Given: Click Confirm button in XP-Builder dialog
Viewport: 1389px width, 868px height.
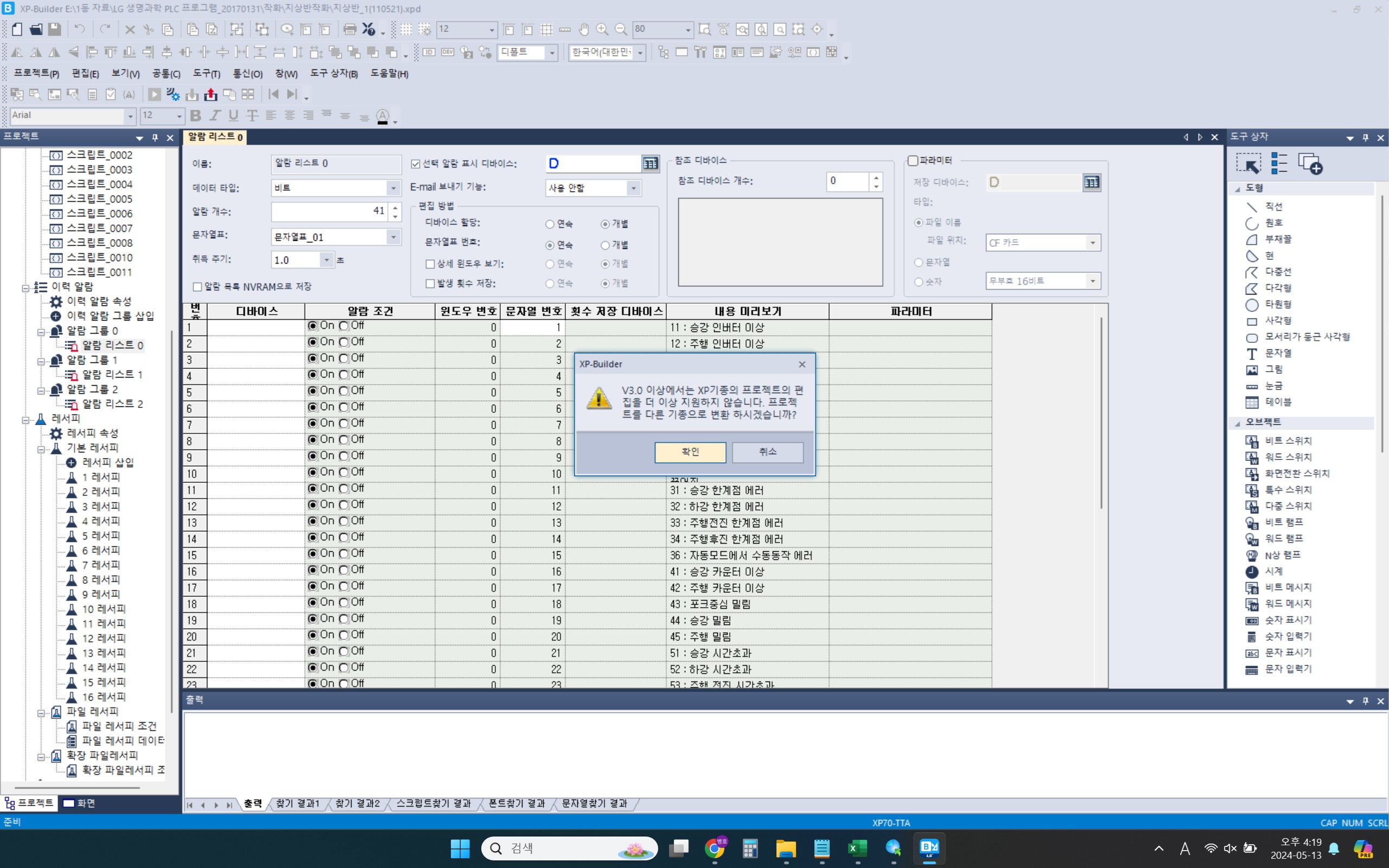Looking at the screenshot, I should (691, 452).
